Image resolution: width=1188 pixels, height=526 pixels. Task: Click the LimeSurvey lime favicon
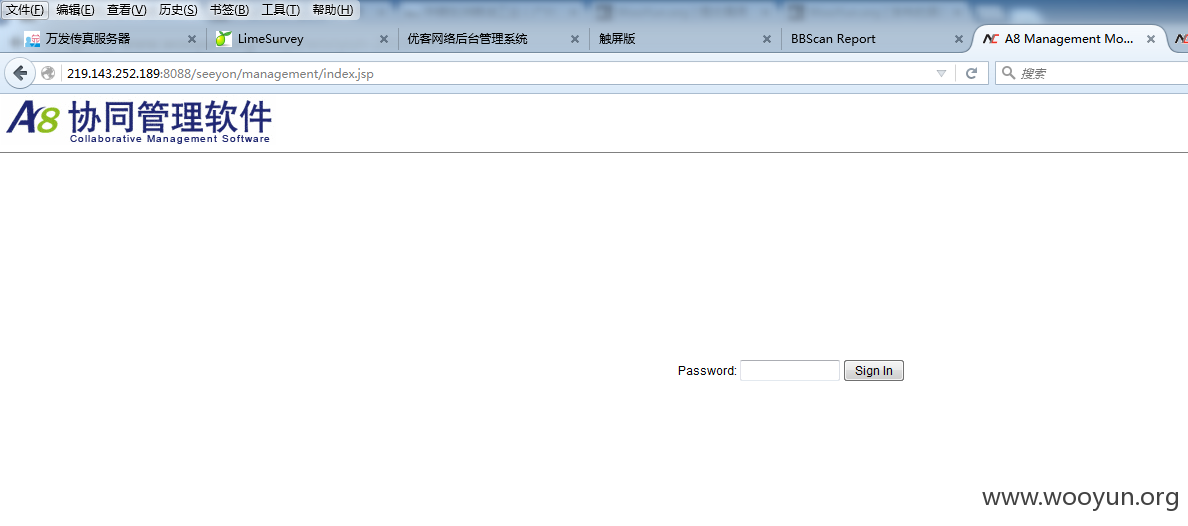coord(223,39)
